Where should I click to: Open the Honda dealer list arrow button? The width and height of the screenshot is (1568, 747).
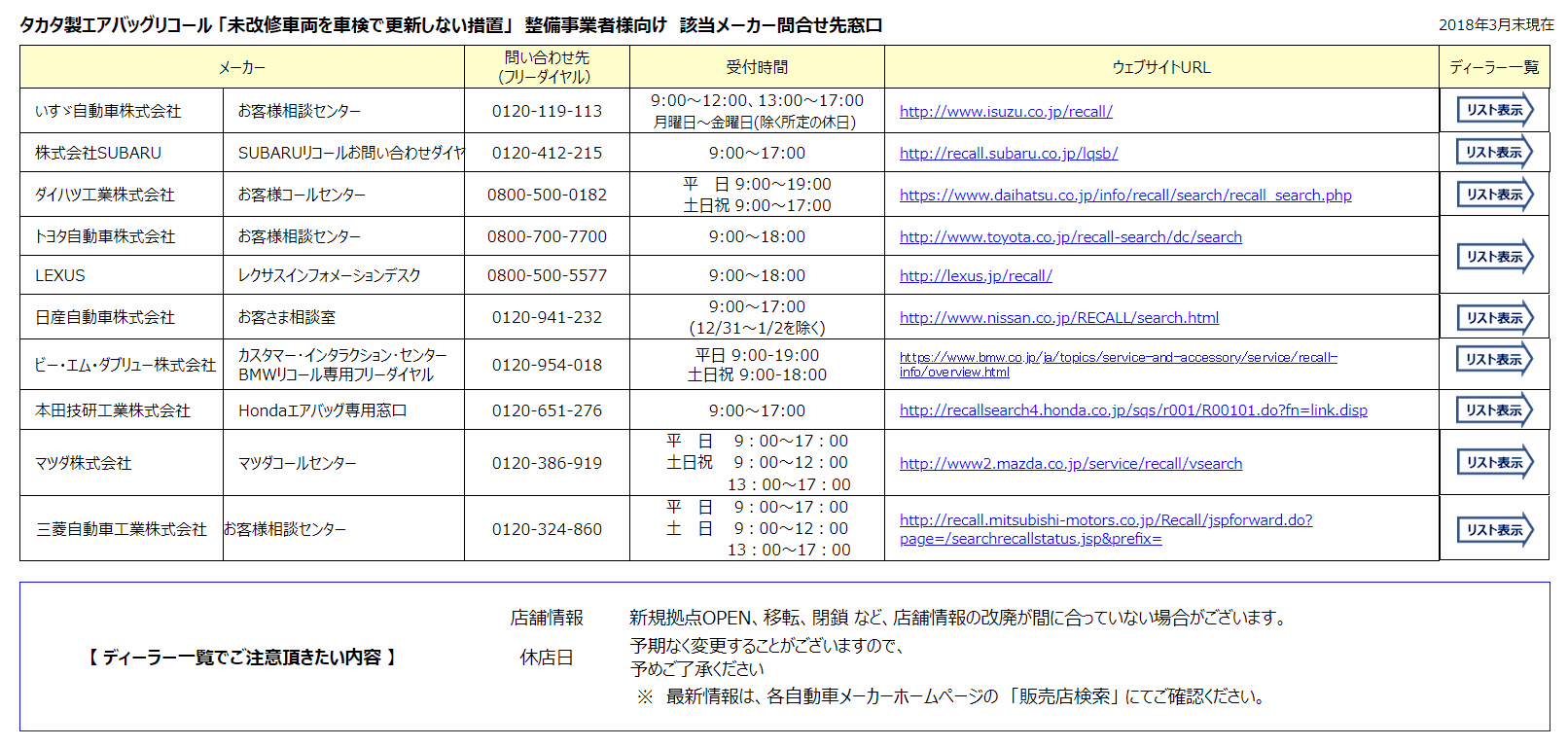click(x=1495, y=410)
